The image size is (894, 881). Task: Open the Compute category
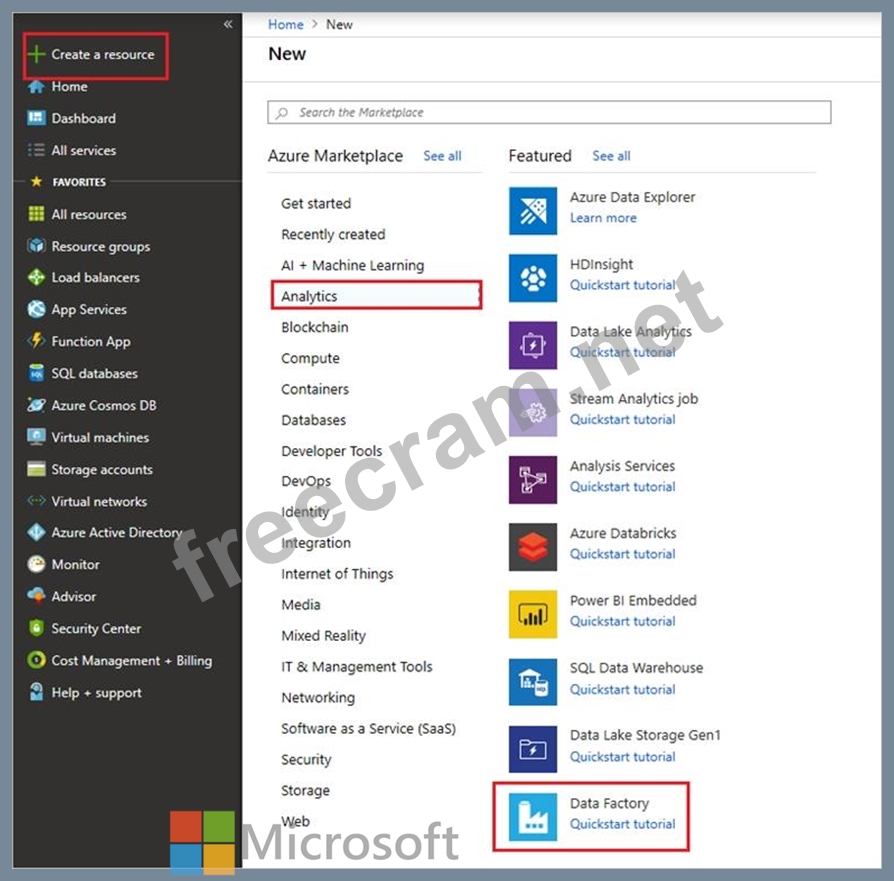pyautogui.click(x=310, y=358)
